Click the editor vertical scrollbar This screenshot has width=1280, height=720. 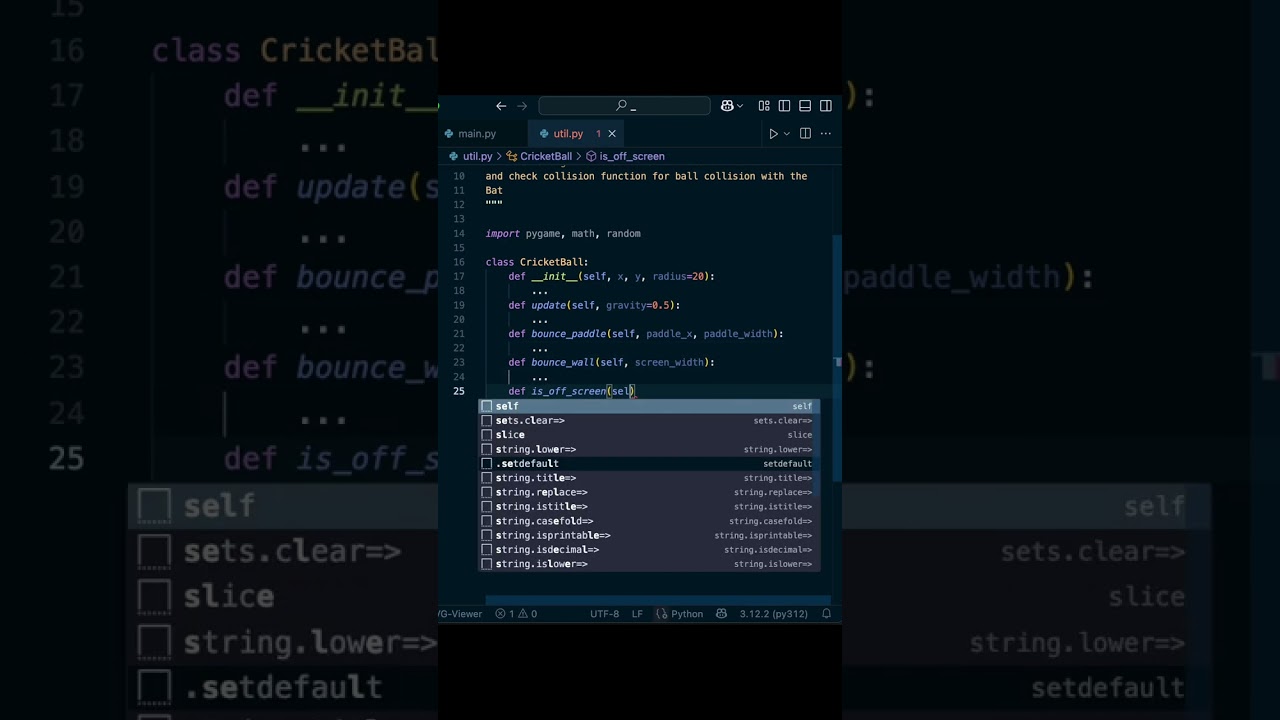837,358
